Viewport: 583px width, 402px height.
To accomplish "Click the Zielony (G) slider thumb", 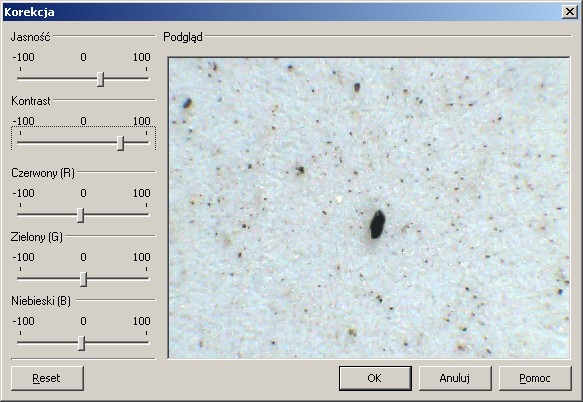I will pyautogui.click(x=84, y=279).
